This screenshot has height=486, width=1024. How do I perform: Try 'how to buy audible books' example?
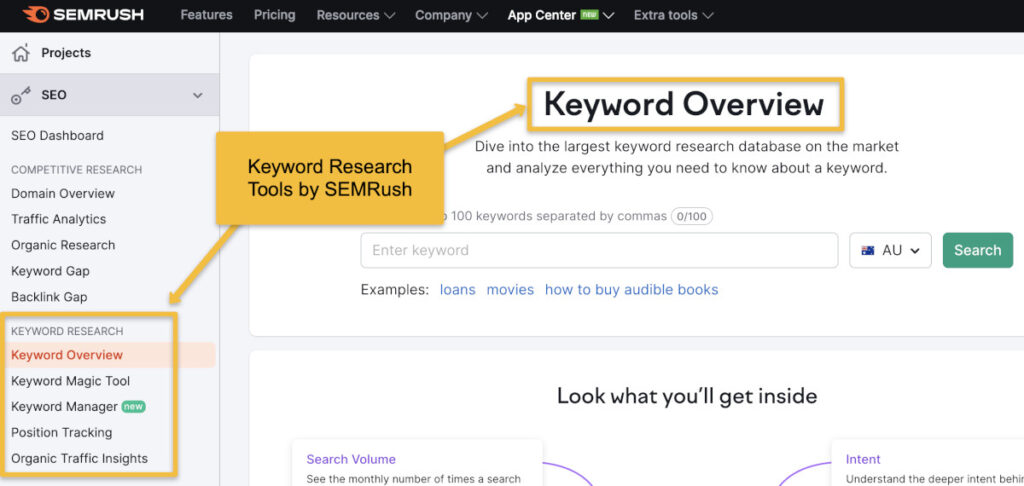click(632, 289)
